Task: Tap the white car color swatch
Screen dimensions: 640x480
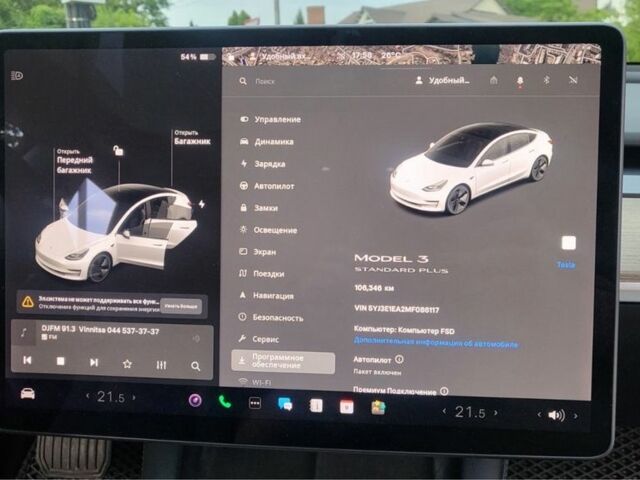Action: [x=569, y=243]
